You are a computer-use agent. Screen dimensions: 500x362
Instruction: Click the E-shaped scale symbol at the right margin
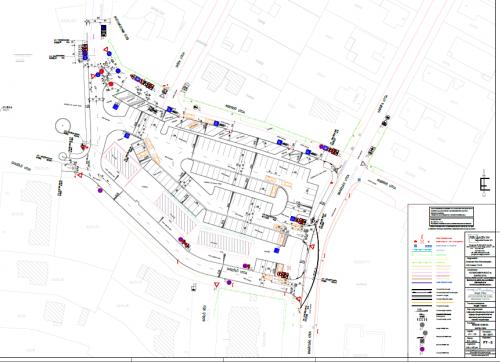click(485, 184)
